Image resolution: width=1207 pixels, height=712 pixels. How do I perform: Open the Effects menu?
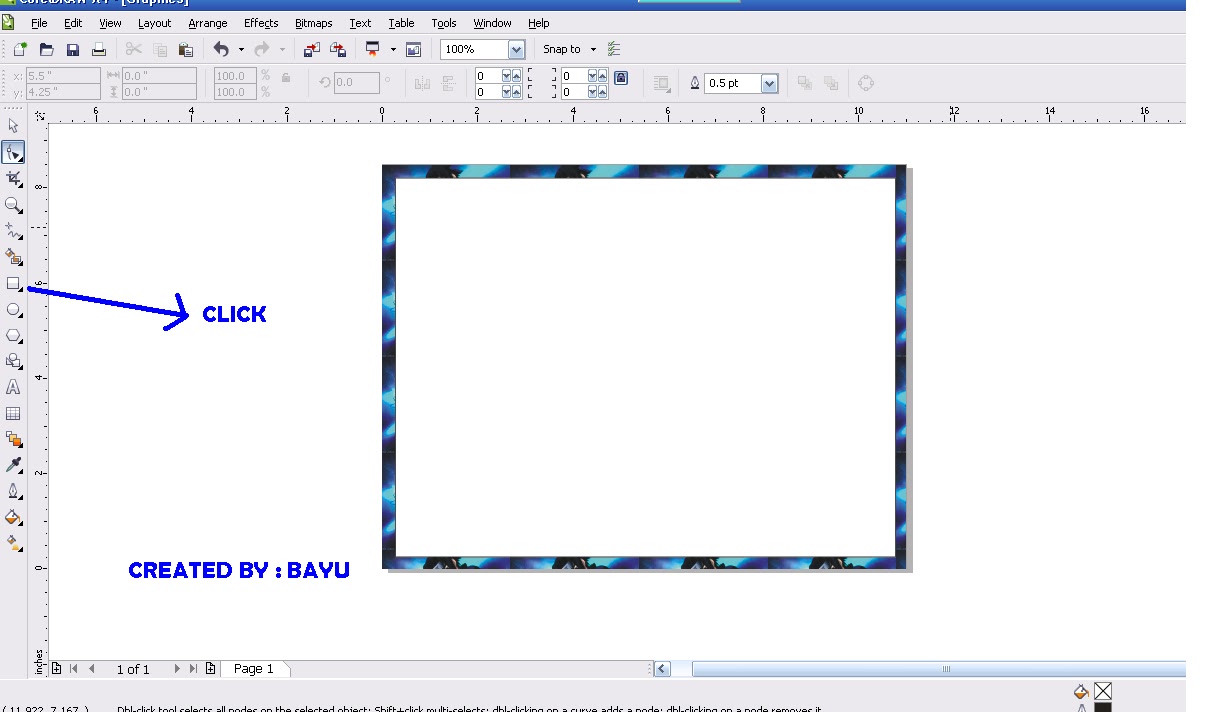pos(261,23)
